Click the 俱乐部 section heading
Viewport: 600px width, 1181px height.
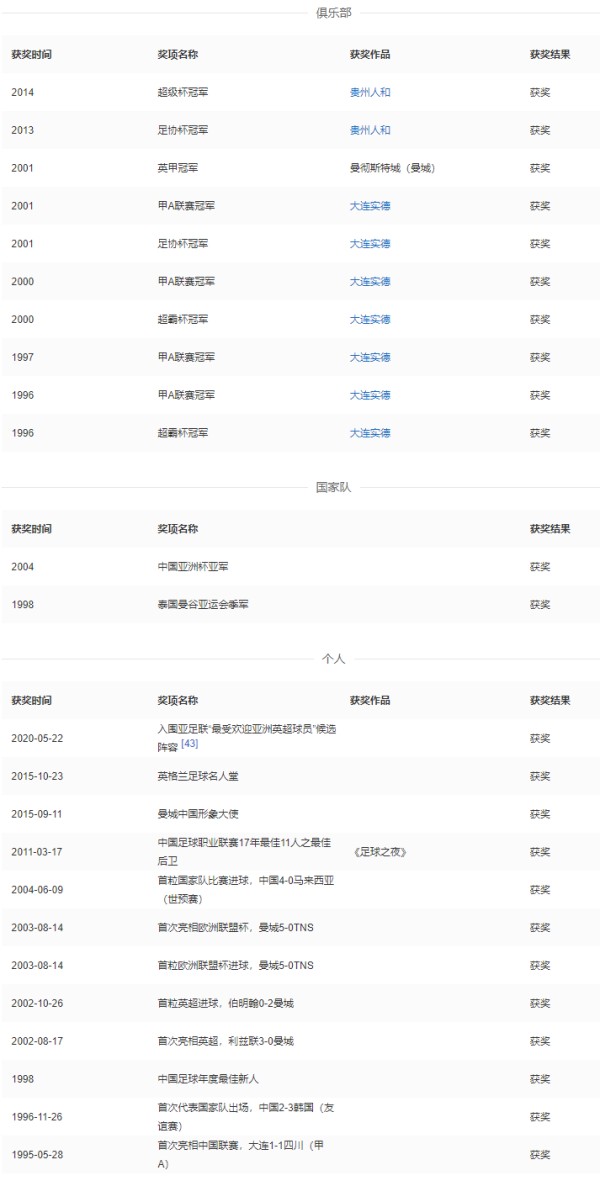point(333,13)
